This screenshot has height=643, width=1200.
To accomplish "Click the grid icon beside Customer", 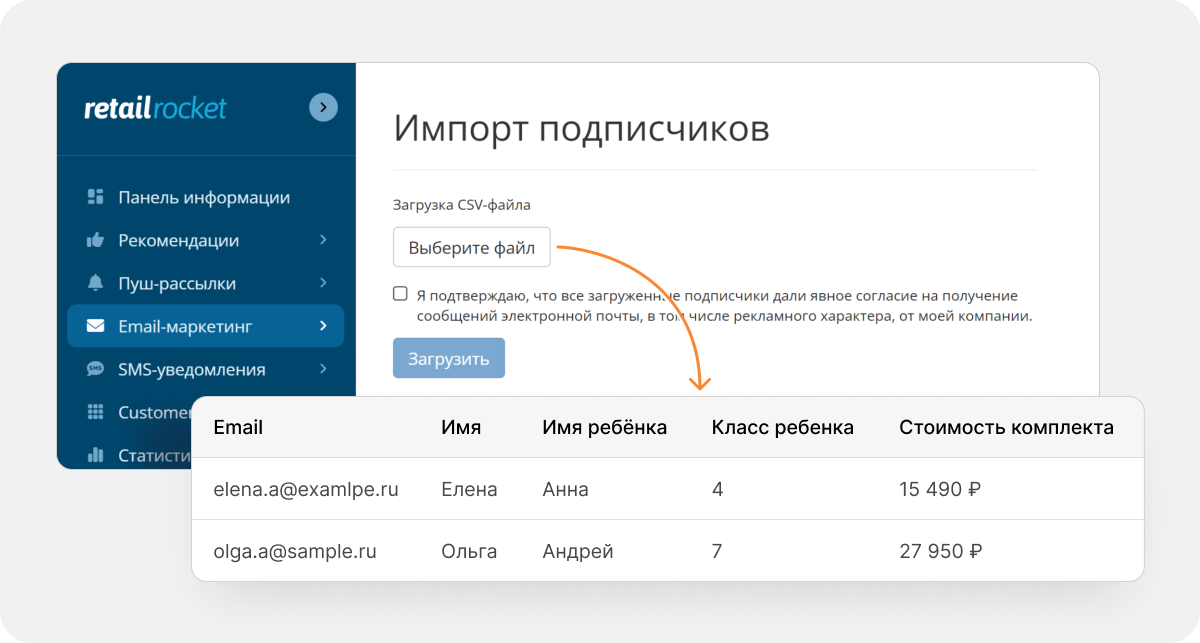I will [96, 412].
